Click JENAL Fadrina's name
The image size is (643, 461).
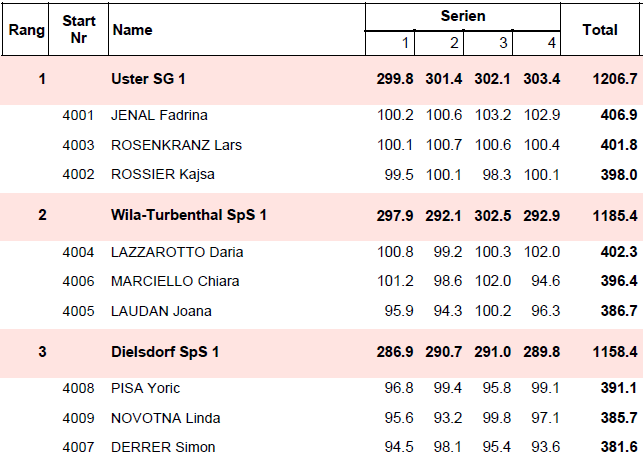159,115
